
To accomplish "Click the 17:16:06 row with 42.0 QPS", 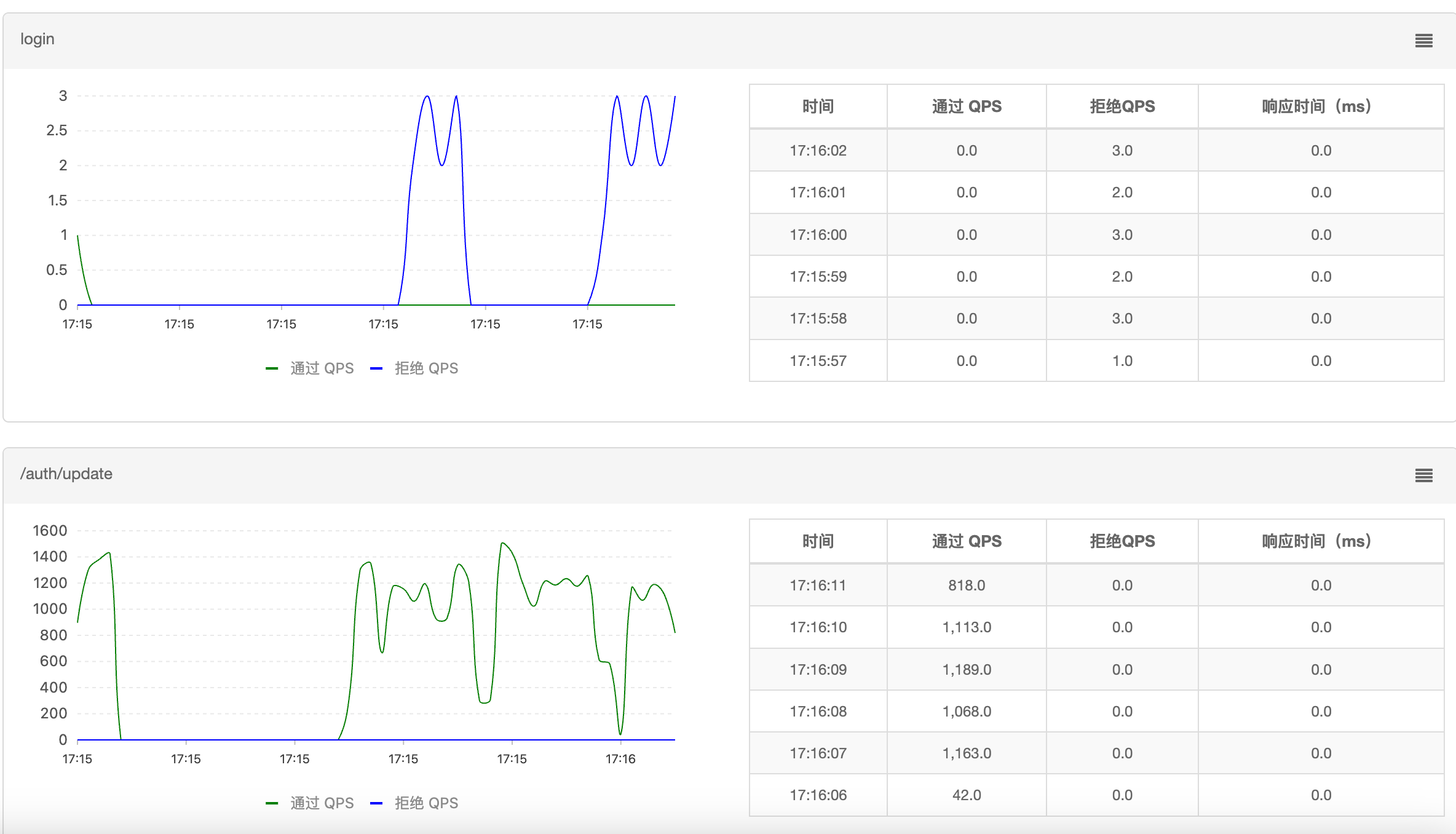I will (x=818, y=795).
